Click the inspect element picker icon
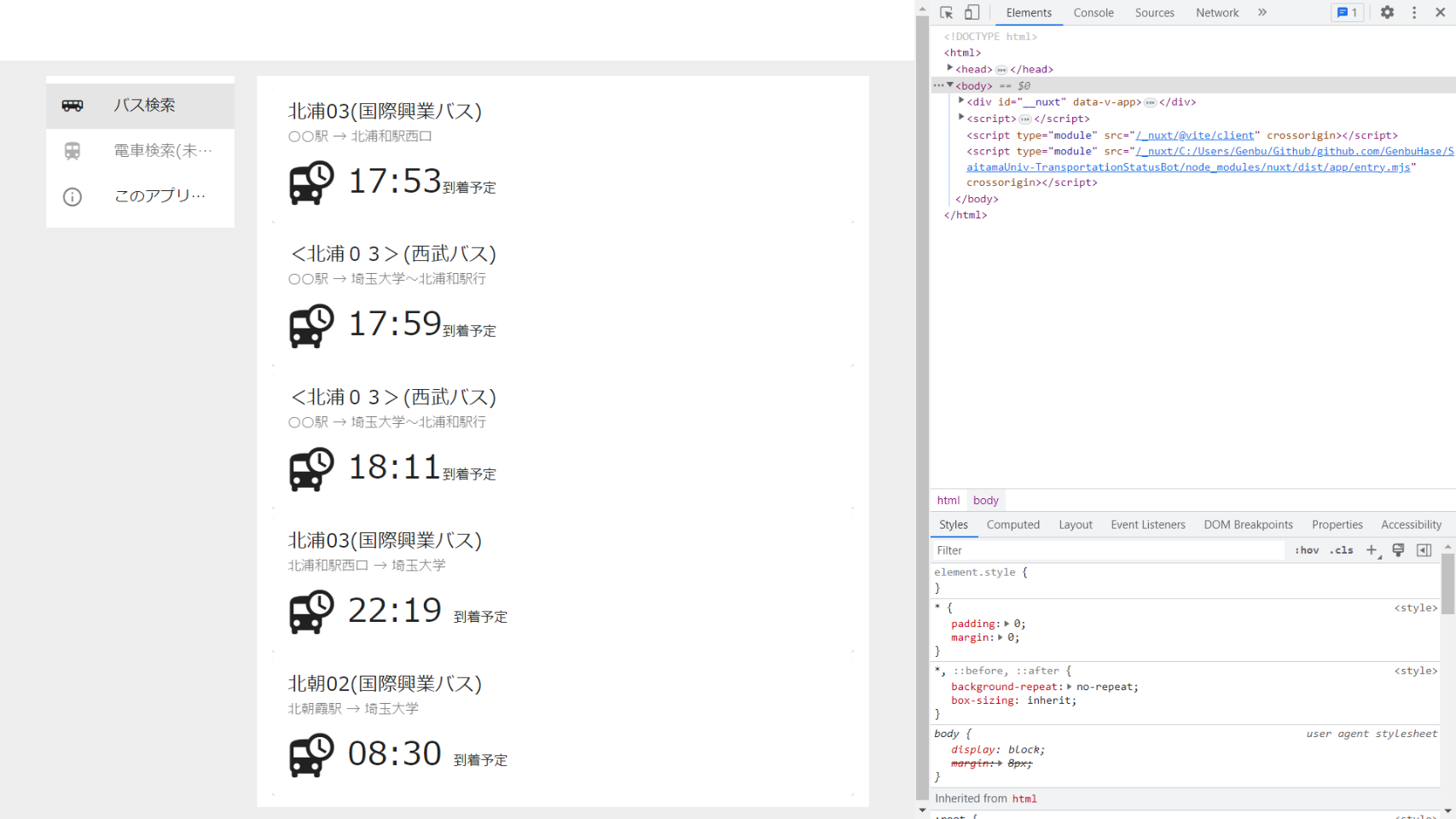This screenshot has height=819, width=1456. coord(946,13)
